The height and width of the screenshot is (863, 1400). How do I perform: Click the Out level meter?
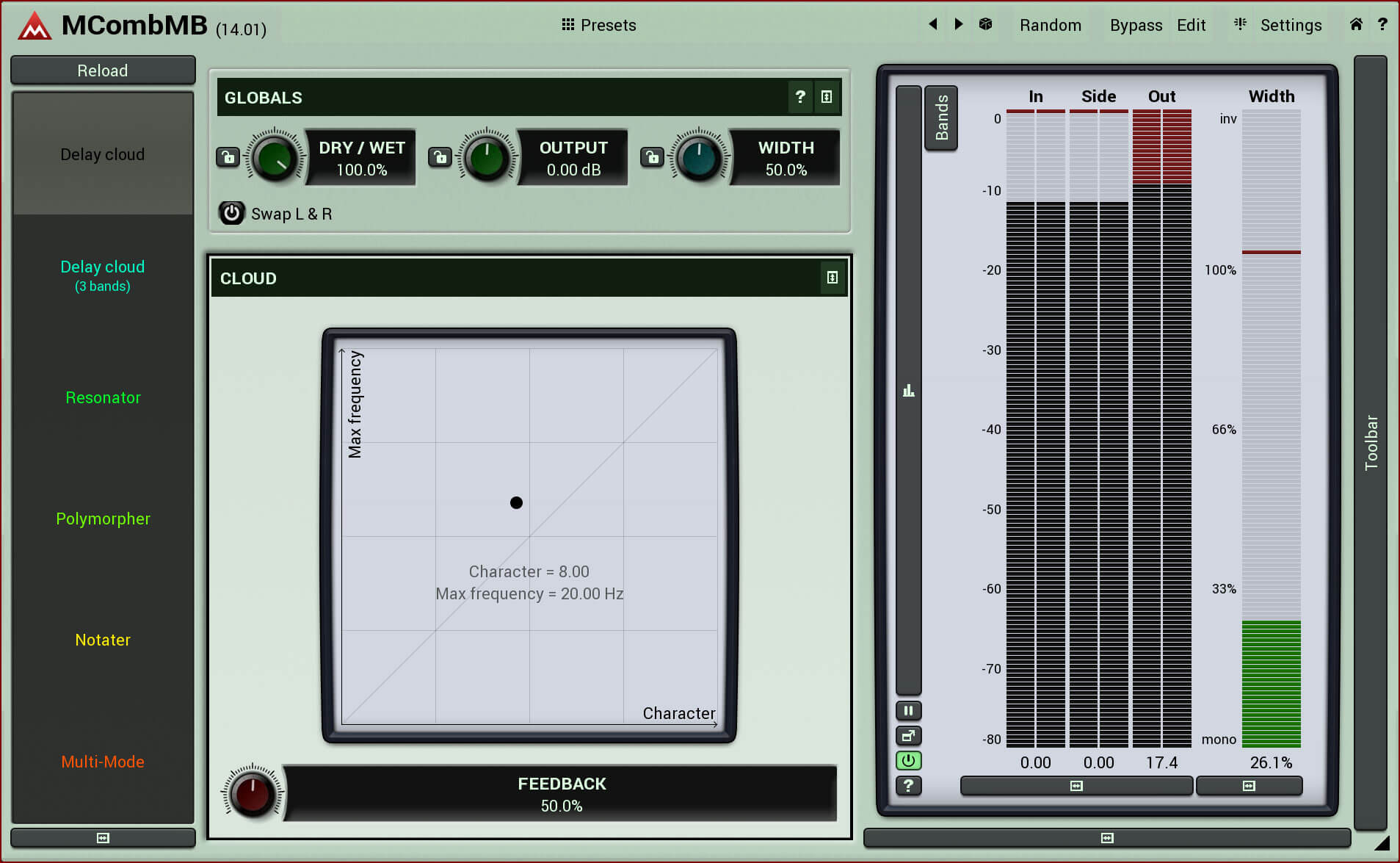[x=1161, y=428]
